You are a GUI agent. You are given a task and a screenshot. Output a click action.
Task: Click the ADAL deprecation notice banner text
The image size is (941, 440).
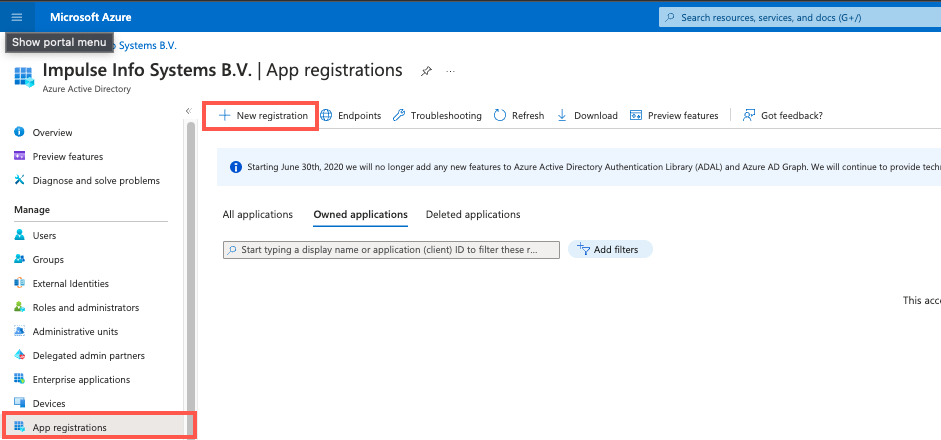click(594, 167)
